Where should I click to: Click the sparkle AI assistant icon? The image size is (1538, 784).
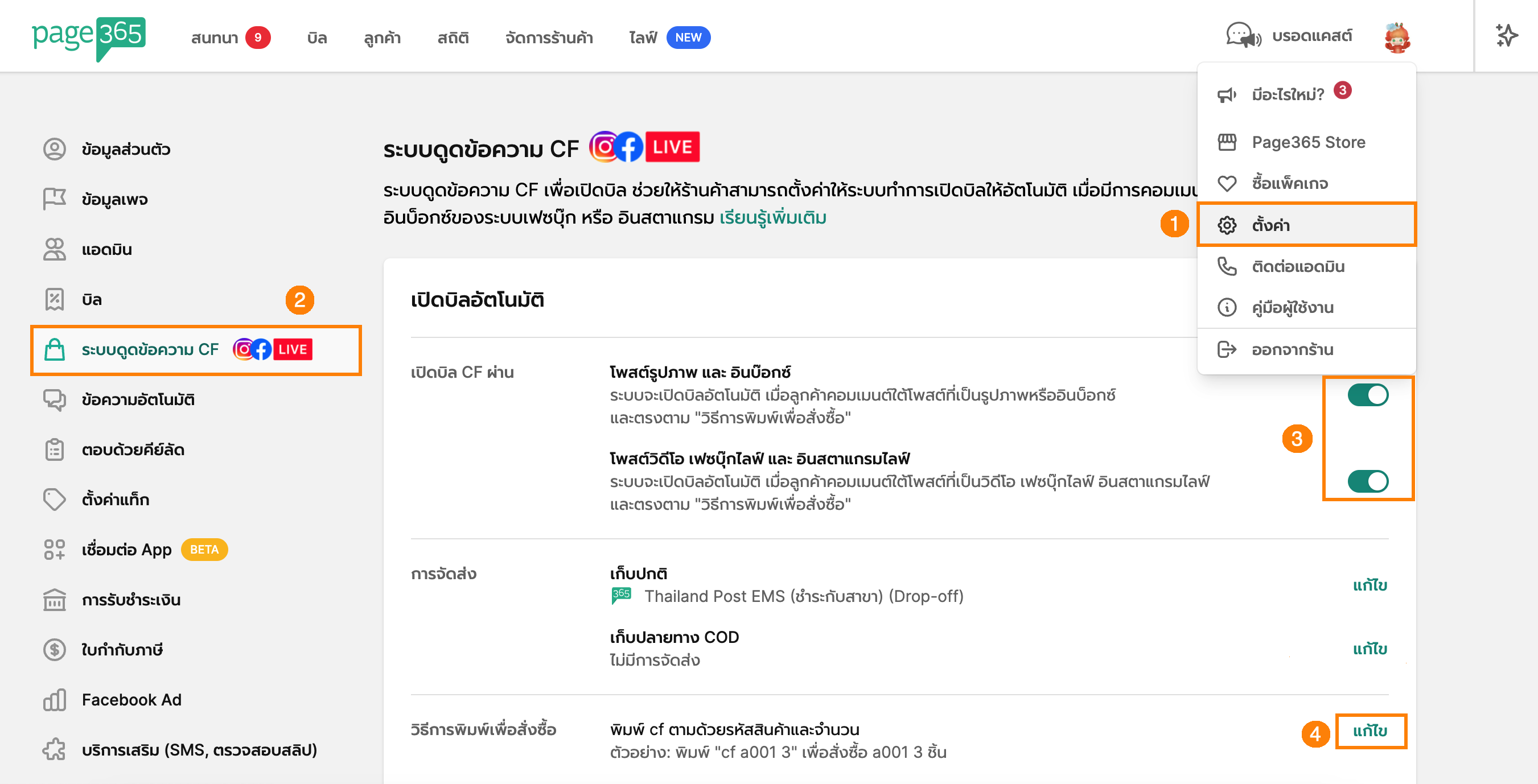click(1506, 36)
